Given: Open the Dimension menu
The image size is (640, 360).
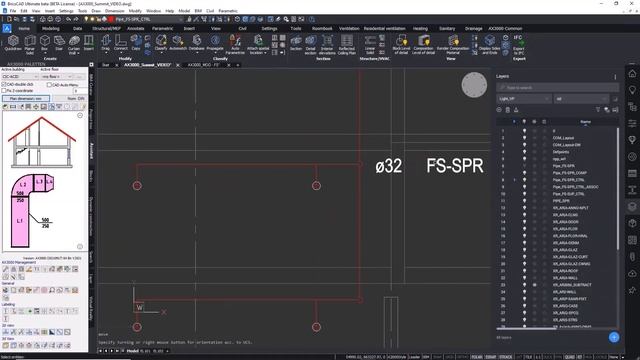Looking at the screenshot, I should [115, 11].
